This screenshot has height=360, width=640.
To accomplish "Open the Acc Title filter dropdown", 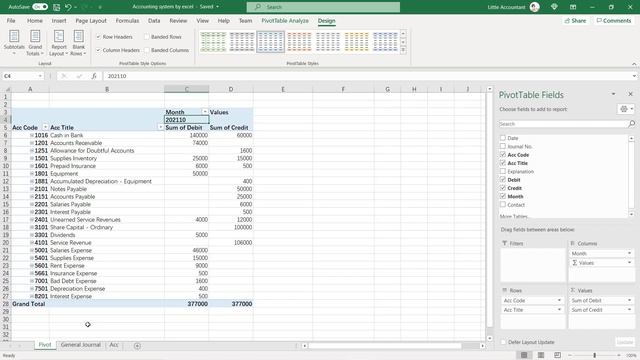I will tap(161, 127).
